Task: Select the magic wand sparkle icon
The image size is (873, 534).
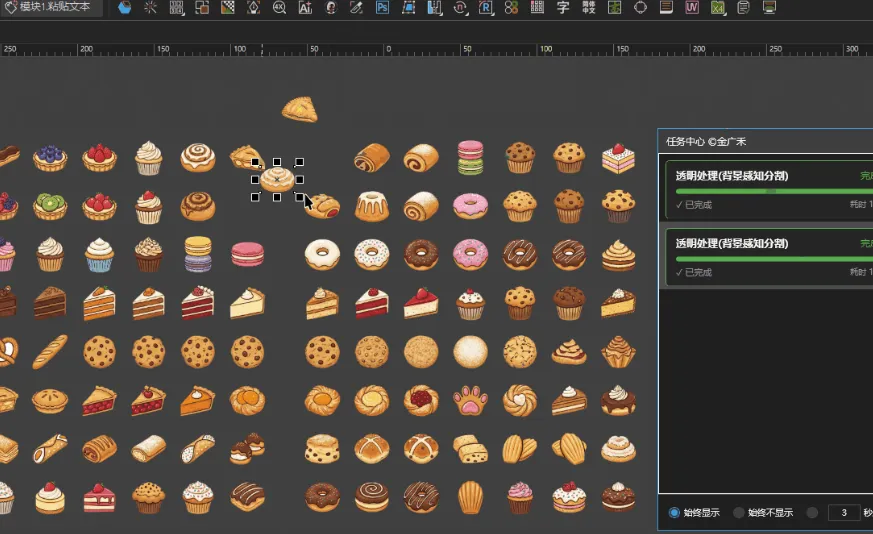Action: click(150, 8)
